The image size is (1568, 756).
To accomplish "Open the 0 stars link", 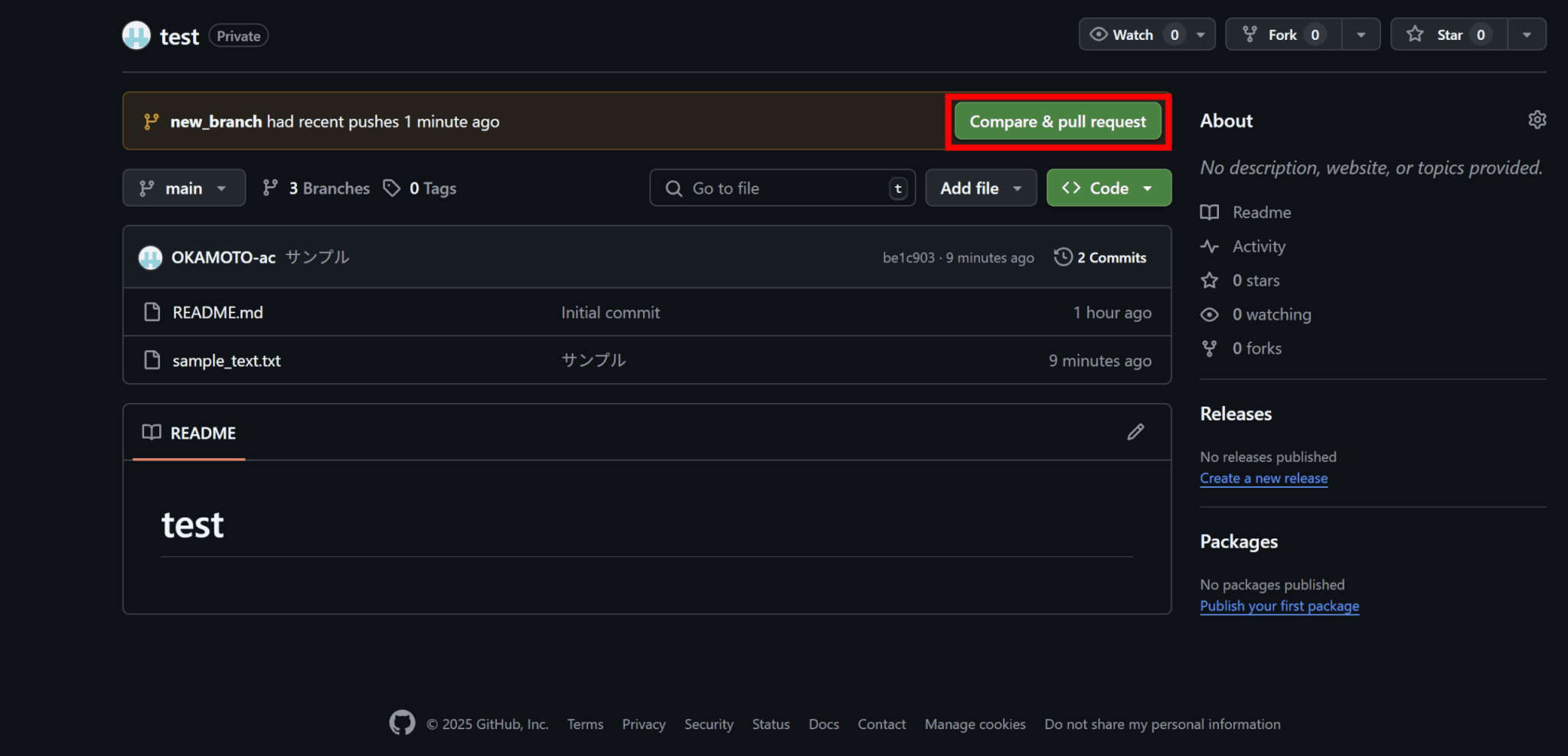I will [1256, 280].
